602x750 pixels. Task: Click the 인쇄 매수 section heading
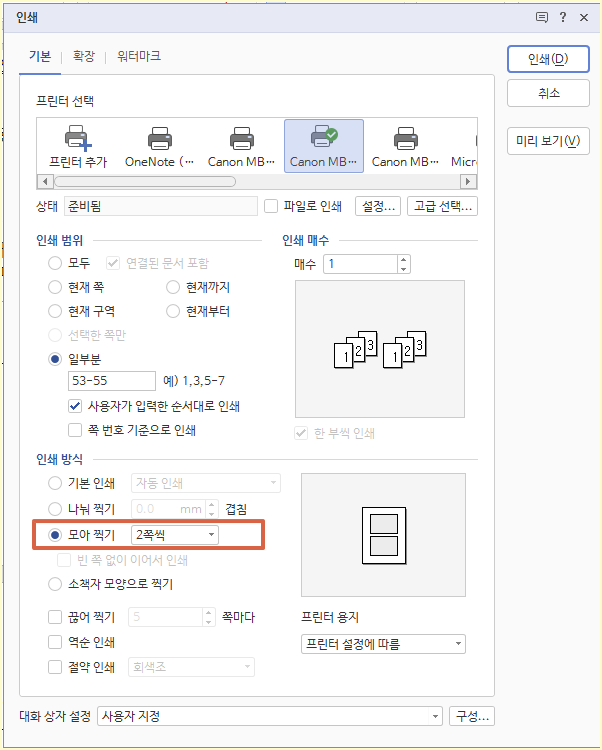point(306,240)
